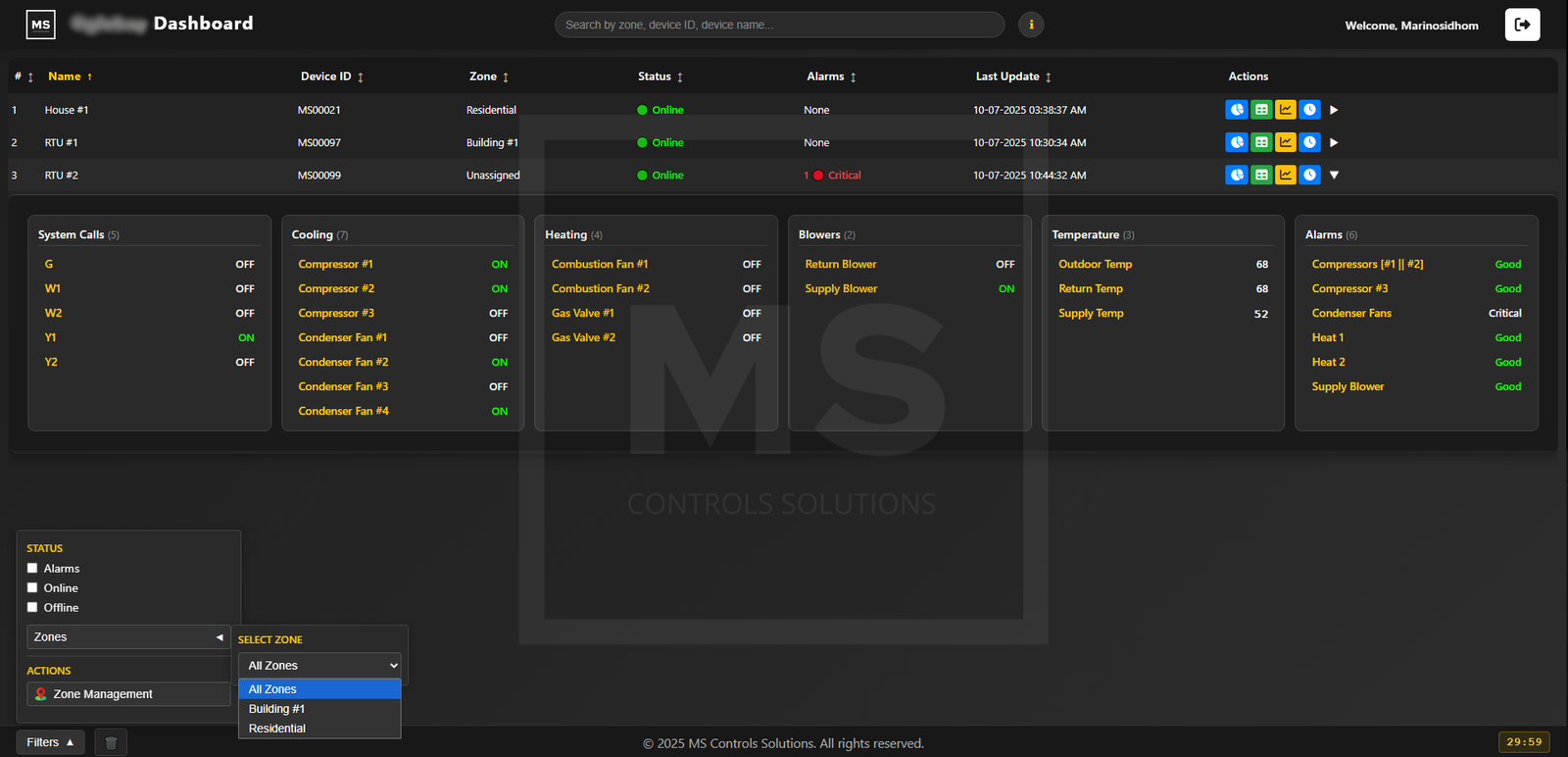The image size is (1568, 757).
Task: Open line graph for RTU #1
Action: pyautogui.click(x=1286, y=142)
